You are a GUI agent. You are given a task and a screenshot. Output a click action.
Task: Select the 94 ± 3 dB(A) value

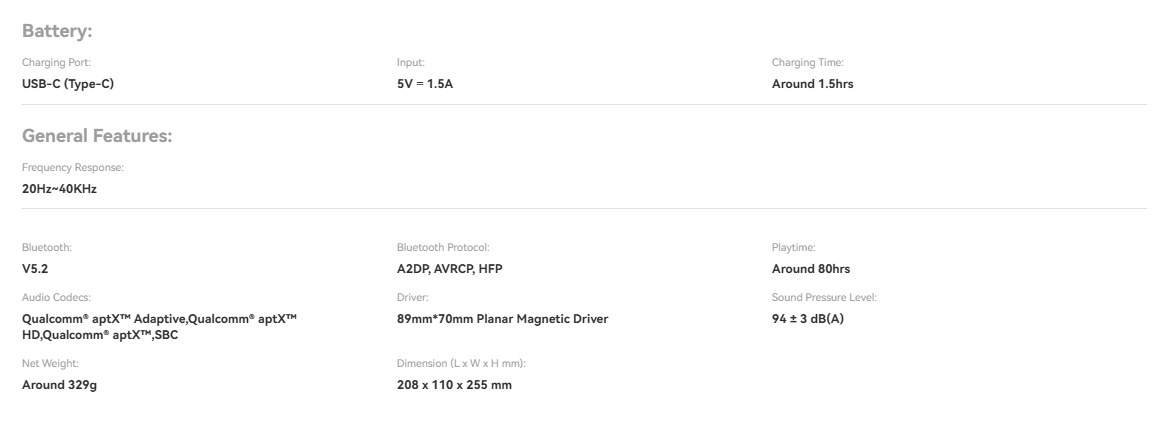(808, 319)
